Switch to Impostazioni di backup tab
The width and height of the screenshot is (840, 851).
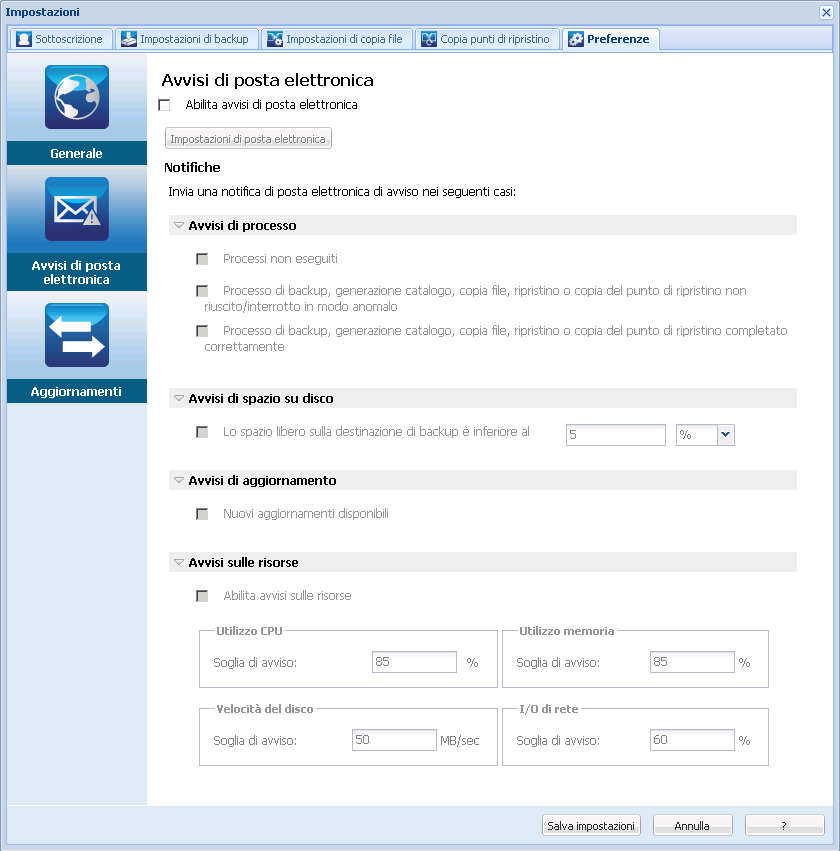click(x=186, y=39)
